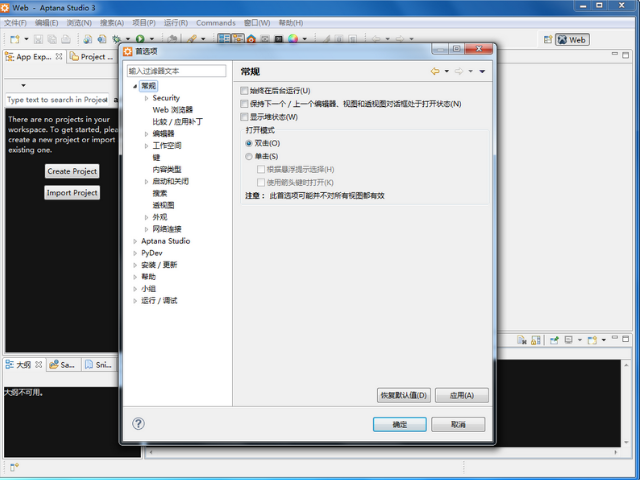Click the status bar icon at bottom left
The height and width of the screenshot is (480, 641).
pos(14,467)
